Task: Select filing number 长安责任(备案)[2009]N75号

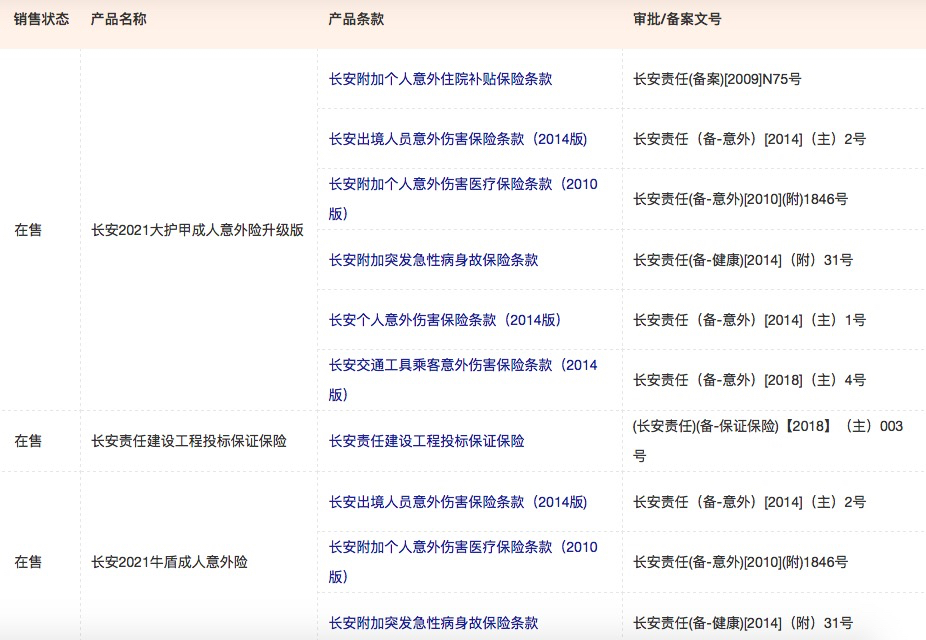Action: [x=717, y=79]
